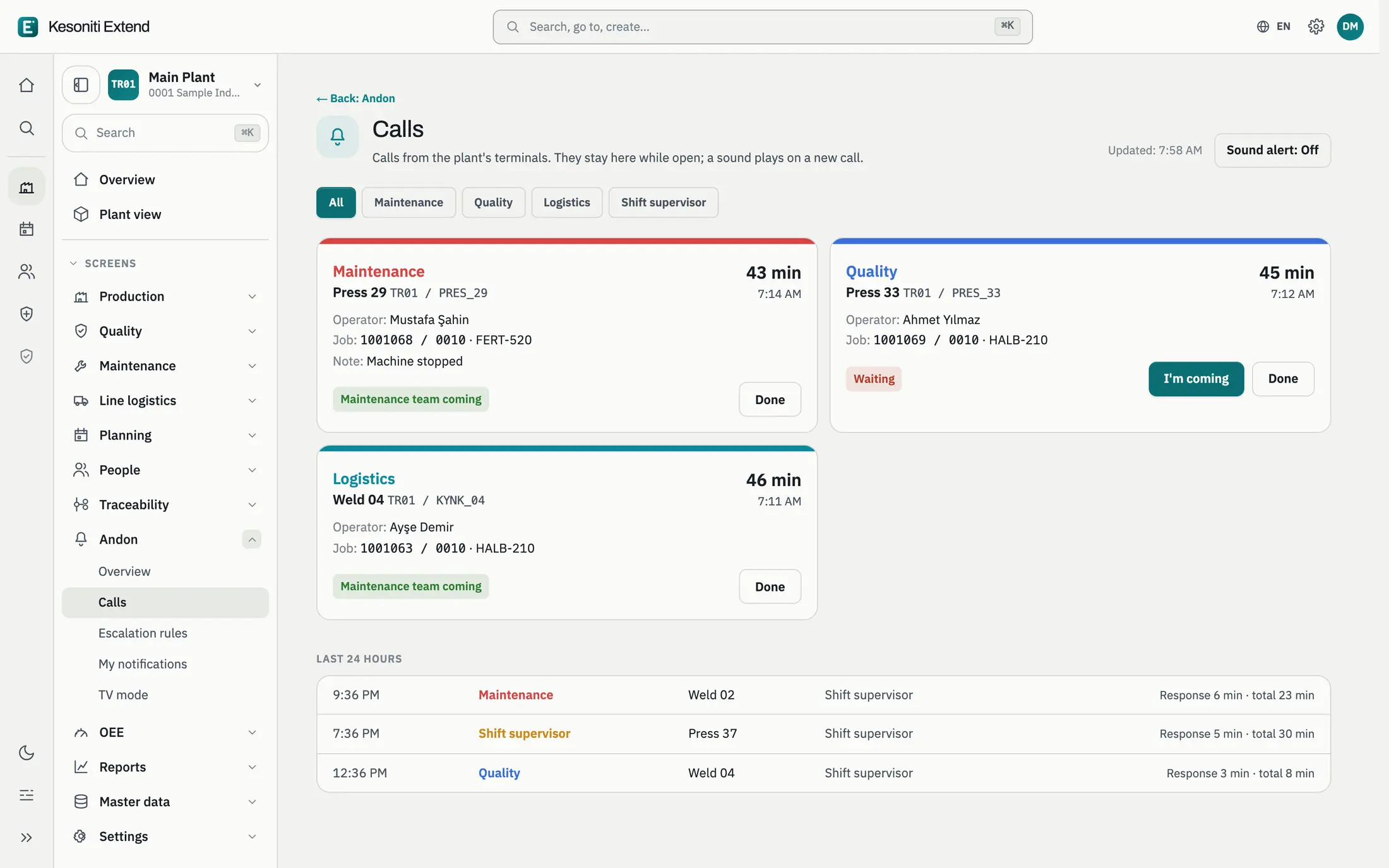Open My notifications under Andon
The image size is (1389, 868).
point(165,664)
